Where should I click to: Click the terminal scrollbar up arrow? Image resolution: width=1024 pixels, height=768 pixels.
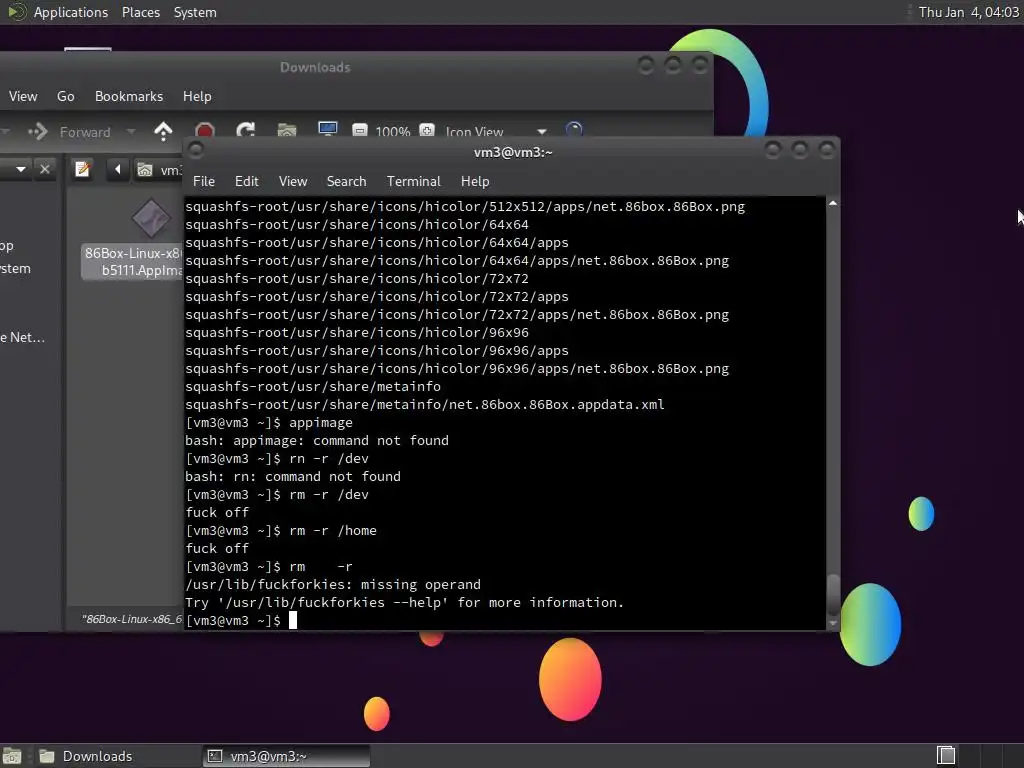833,204
